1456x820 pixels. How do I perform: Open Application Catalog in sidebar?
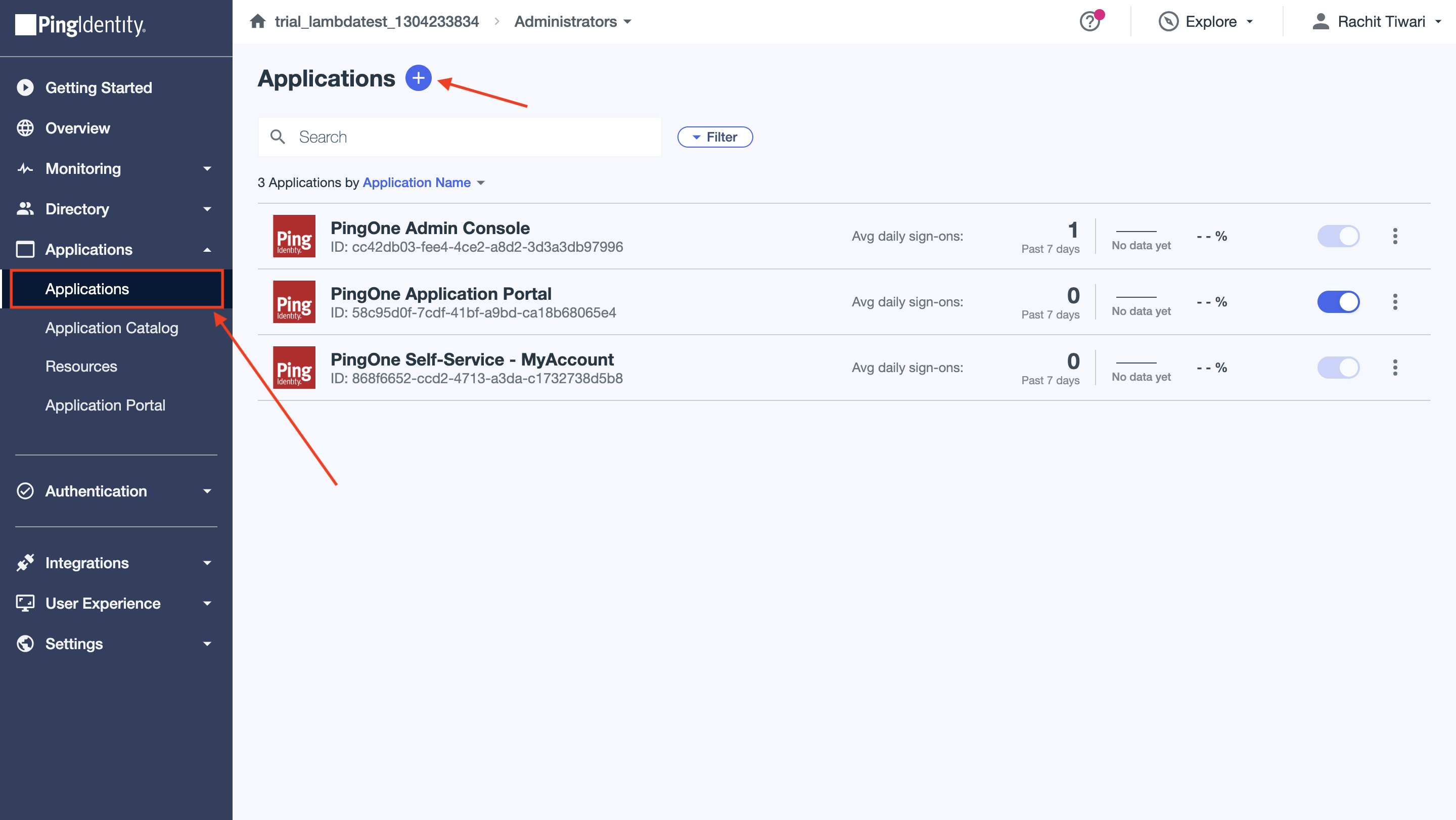(112, 328)
